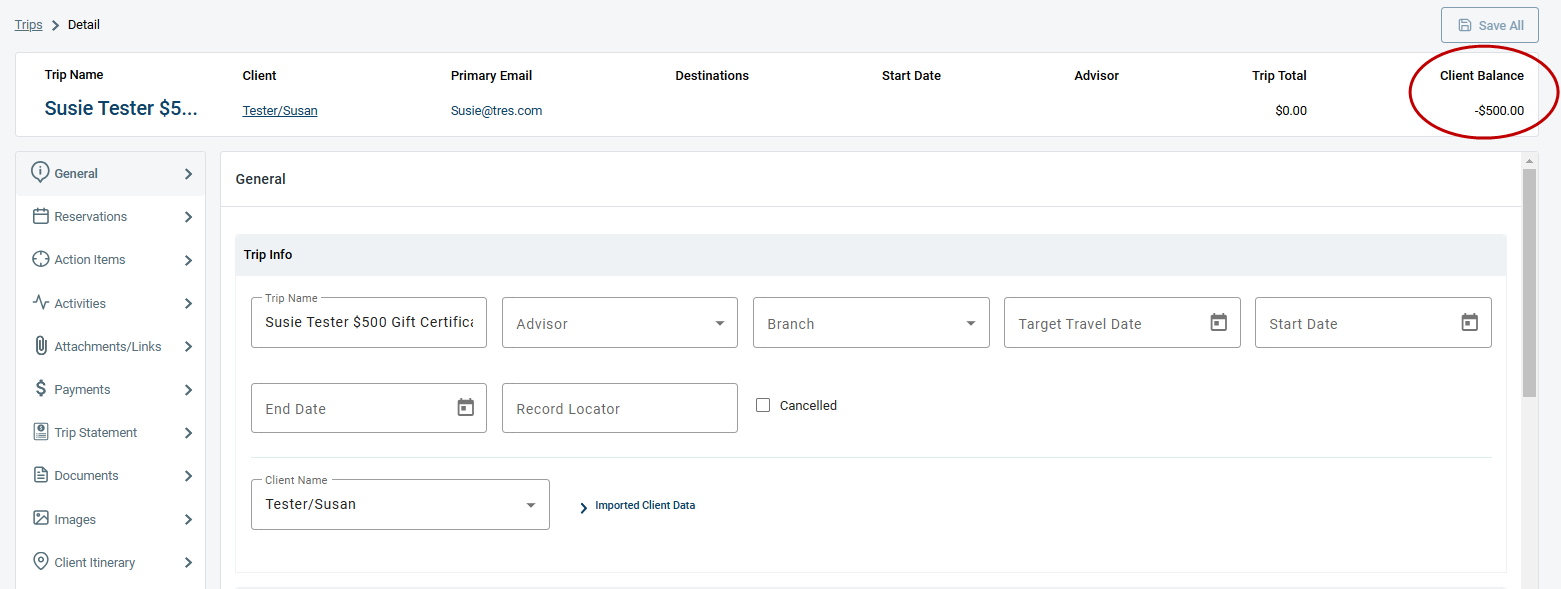Check the Cancelled checkbox

(763, 404)
